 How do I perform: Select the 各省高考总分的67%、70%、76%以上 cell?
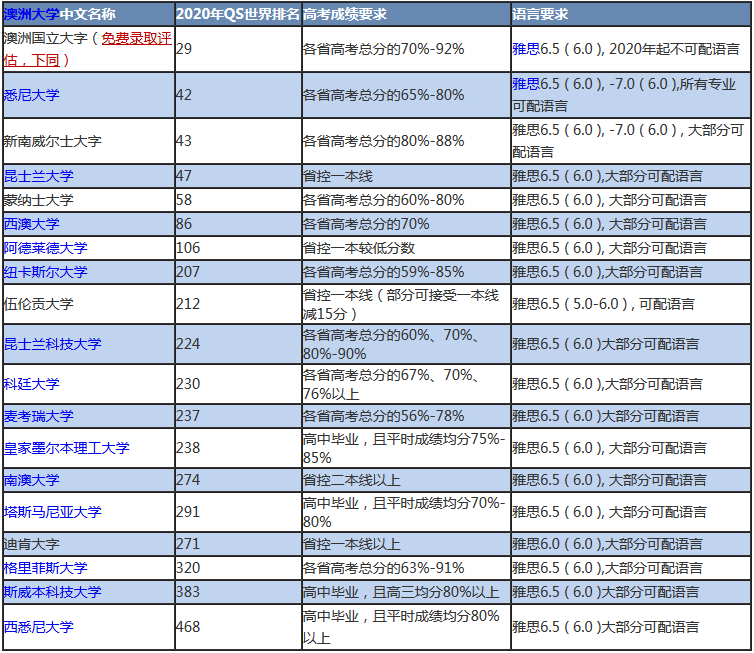[x=406, y=384]
